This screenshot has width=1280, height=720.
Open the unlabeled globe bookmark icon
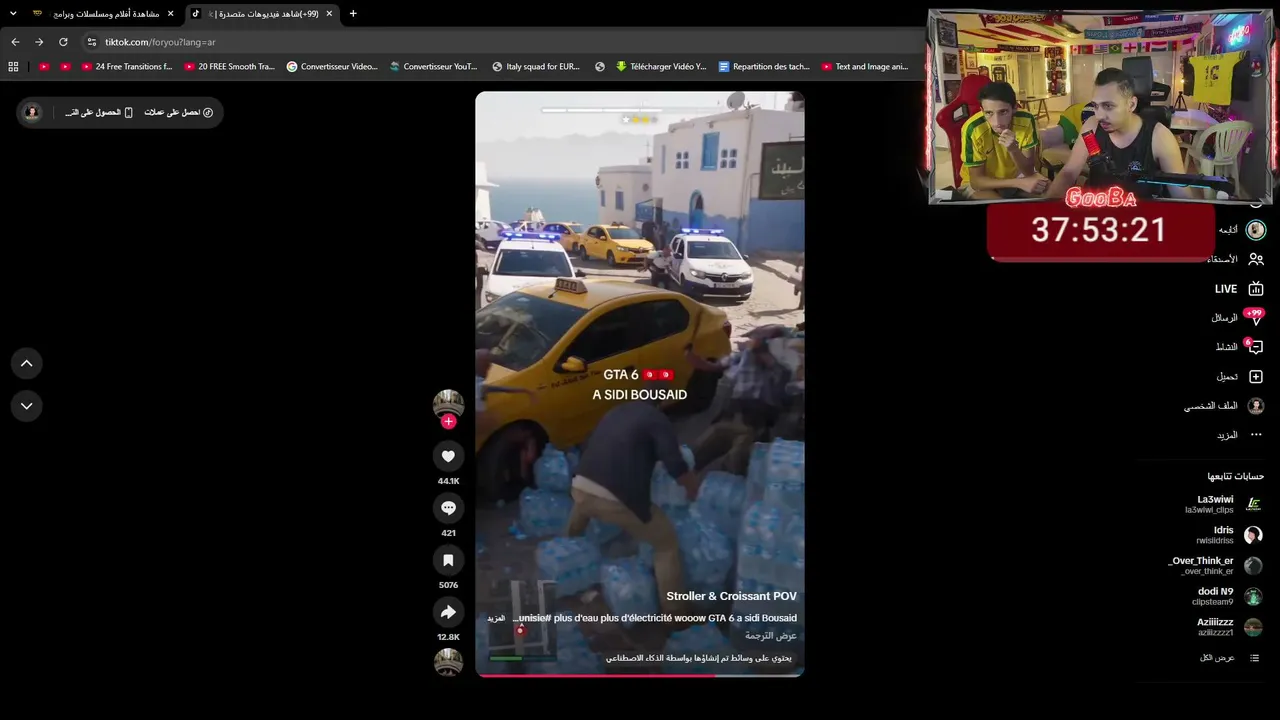(x=600, y=67)
